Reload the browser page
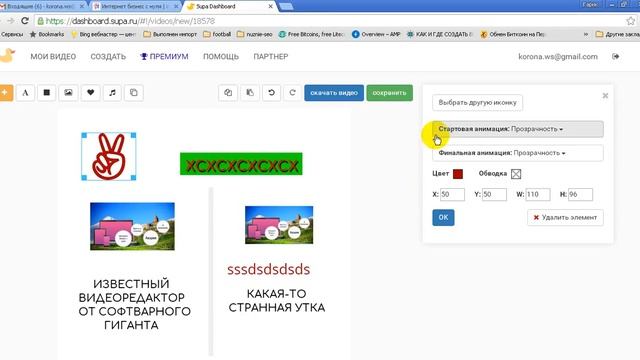 tap(25, 21)
